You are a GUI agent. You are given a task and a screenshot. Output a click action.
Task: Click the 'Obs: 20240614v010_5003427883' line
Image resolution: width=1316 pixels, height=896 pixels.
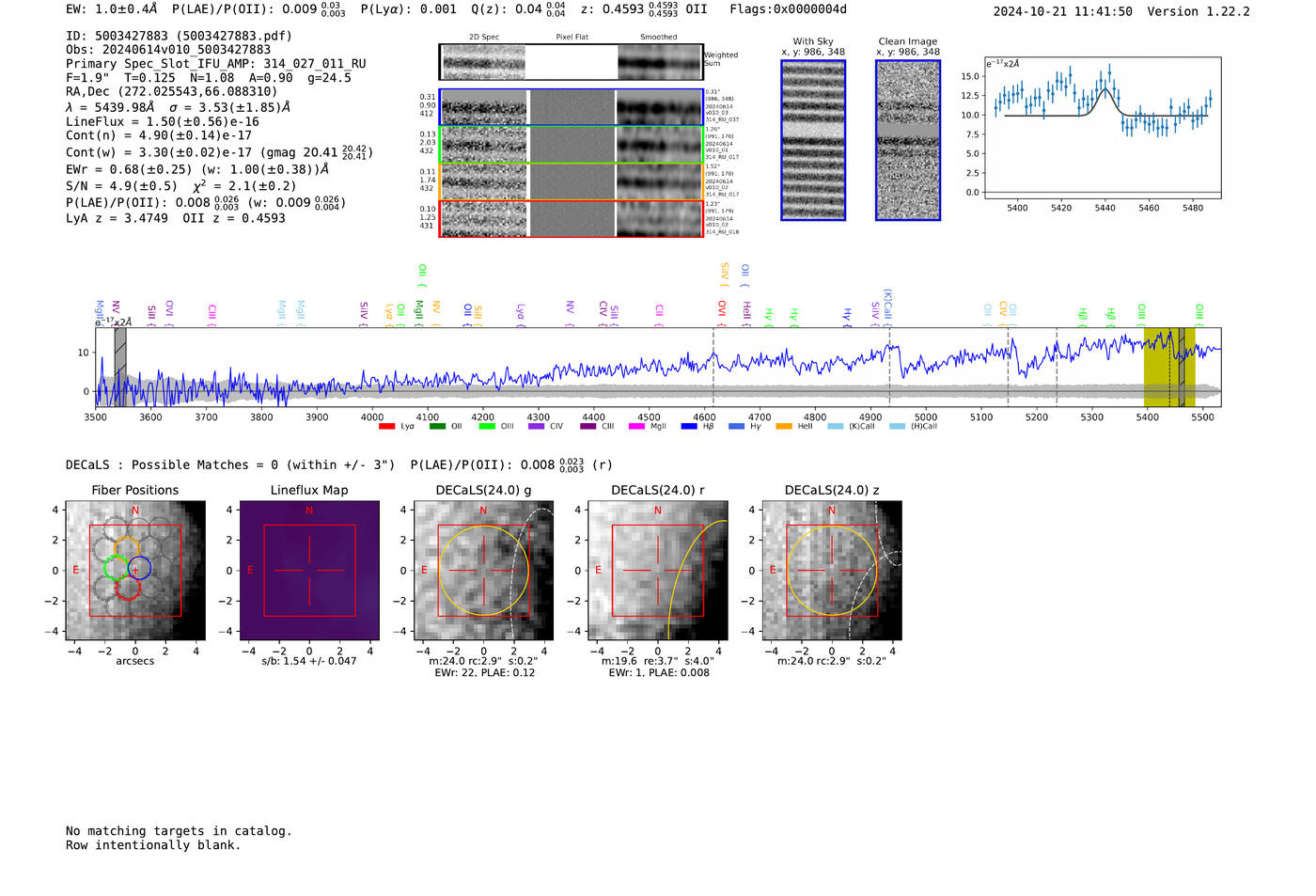click(168, 50)
